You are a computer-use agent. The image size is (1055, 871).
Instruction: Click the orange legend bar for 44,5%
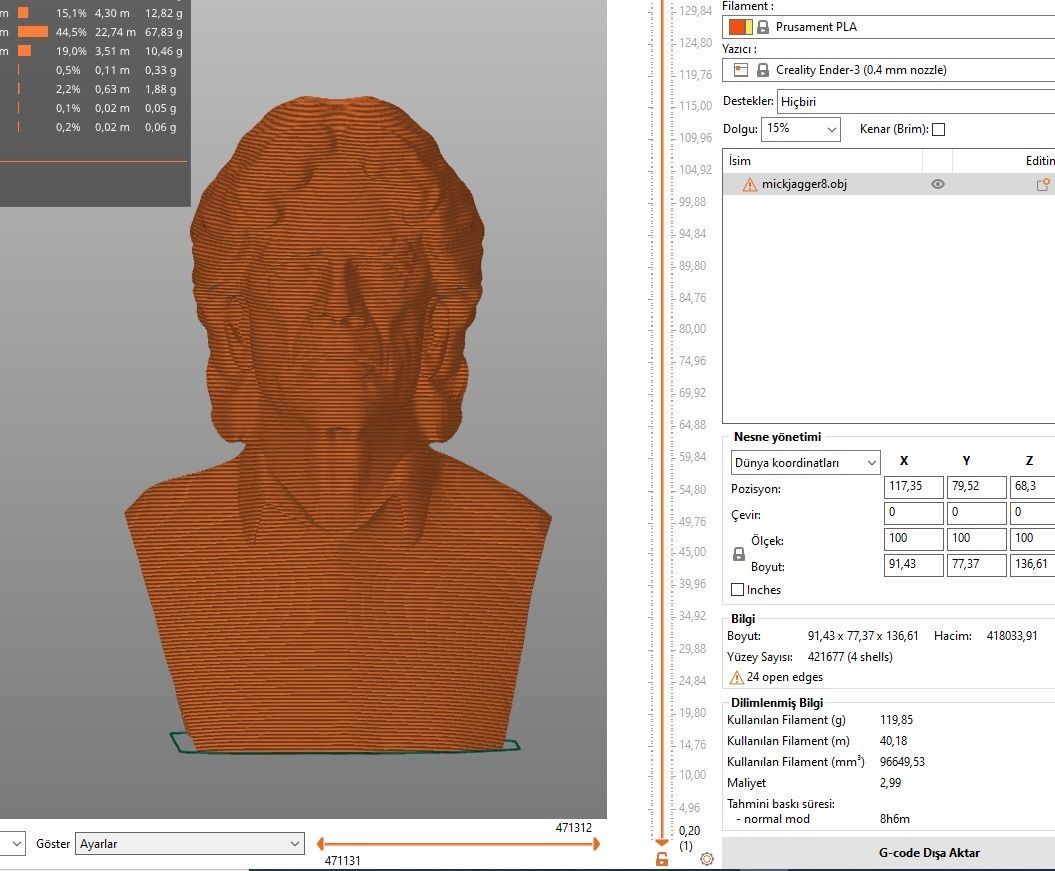(33, 32)
